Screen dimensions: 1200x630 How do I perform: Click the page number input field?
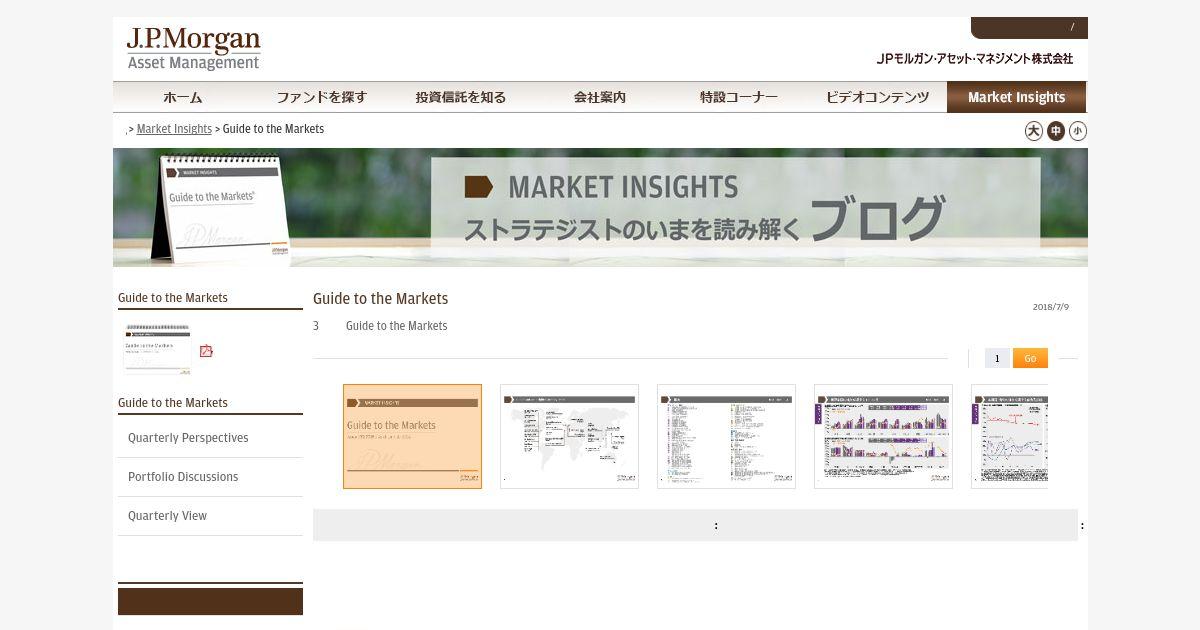(997, 358)
